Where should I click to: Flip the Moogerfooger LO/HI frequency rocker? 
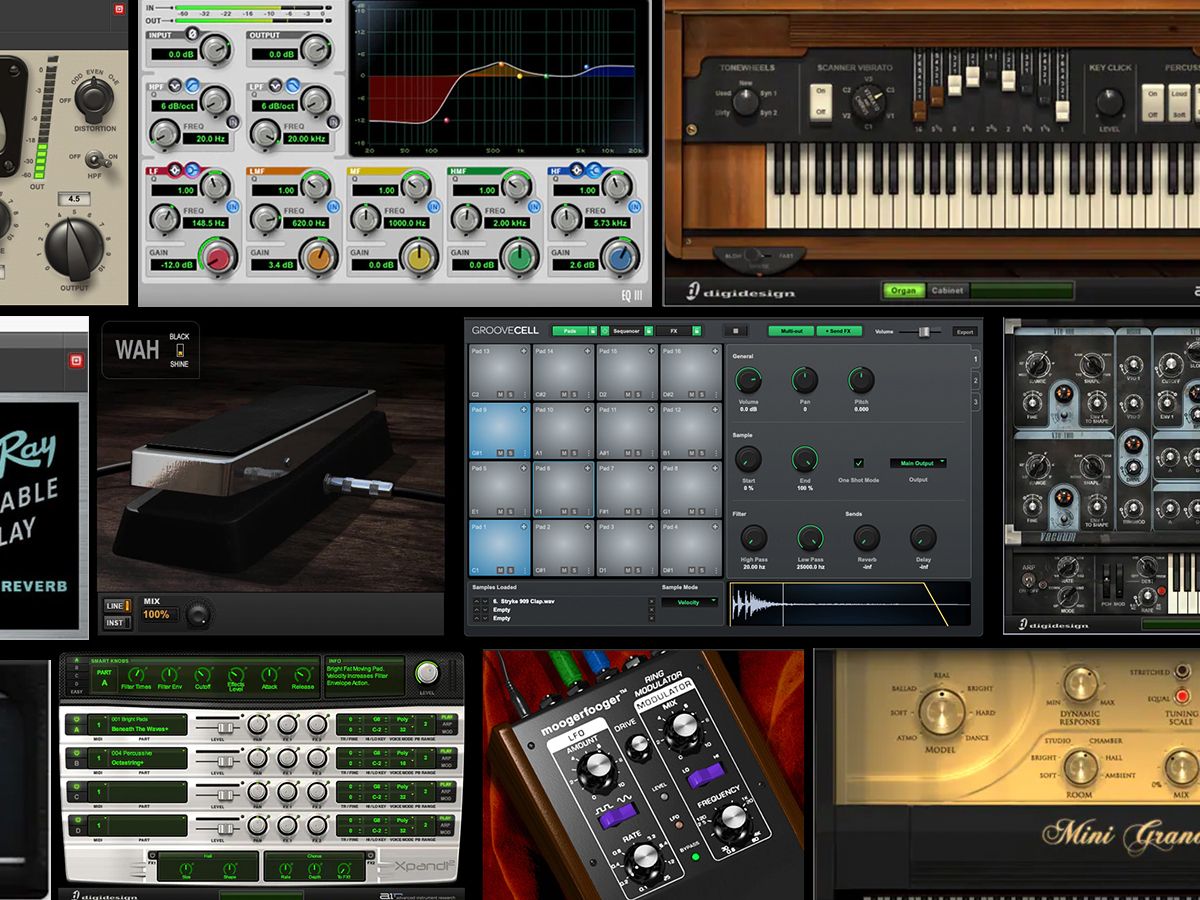707,776
